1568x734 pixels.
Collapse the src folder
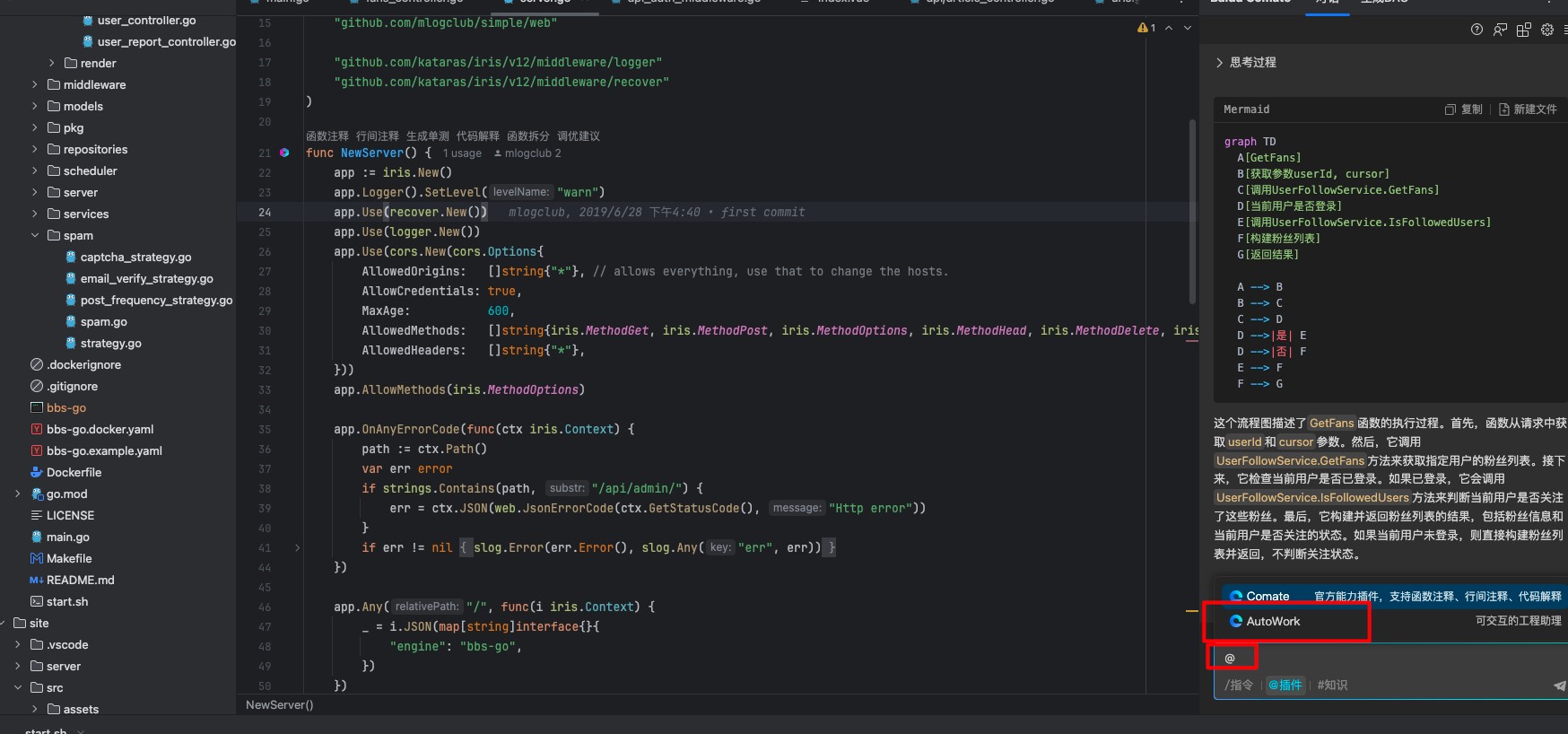coord(18,687)
